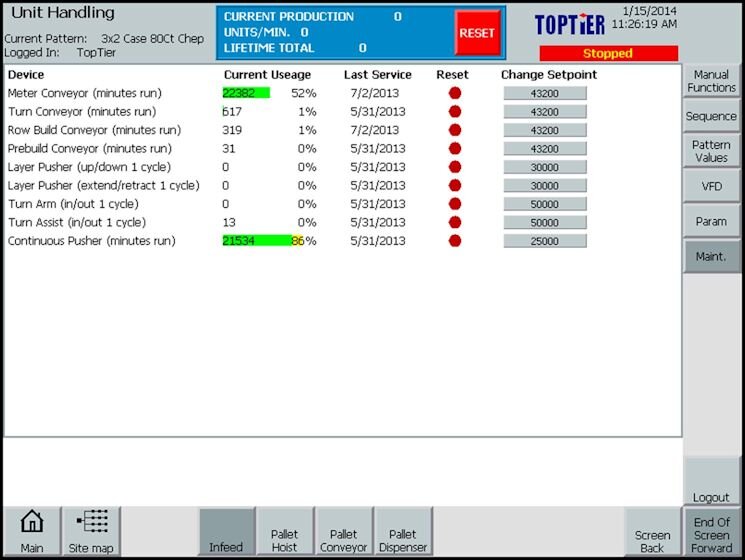The width and height of the screenshot is (745, 560).
Task: Reset the Turn Arm cycle counter
Action: click(456, 204)
